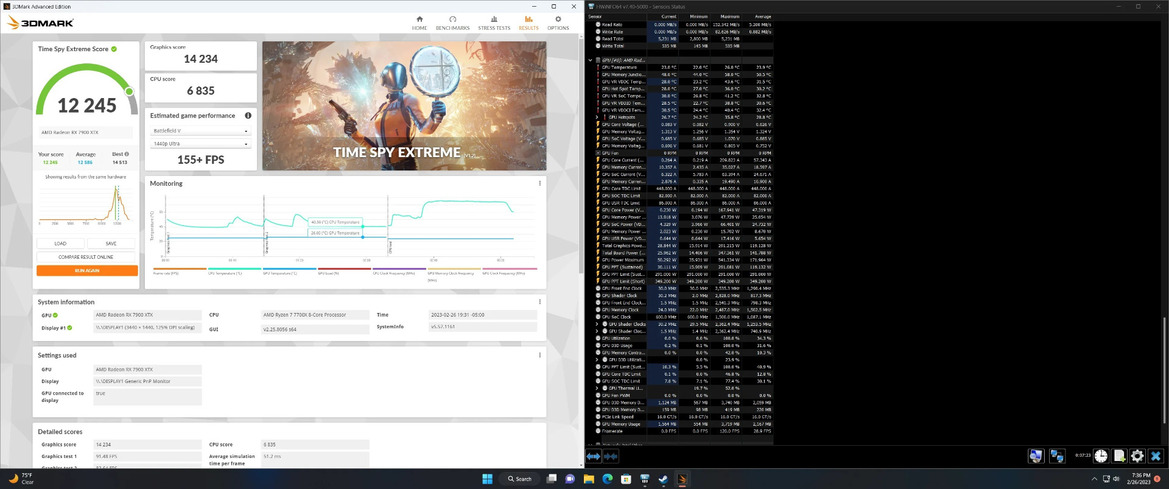The width and height of the screenshot is (1169, 489).
Task: Open the taskbar clock and date
Action: tap(1139, 478)
